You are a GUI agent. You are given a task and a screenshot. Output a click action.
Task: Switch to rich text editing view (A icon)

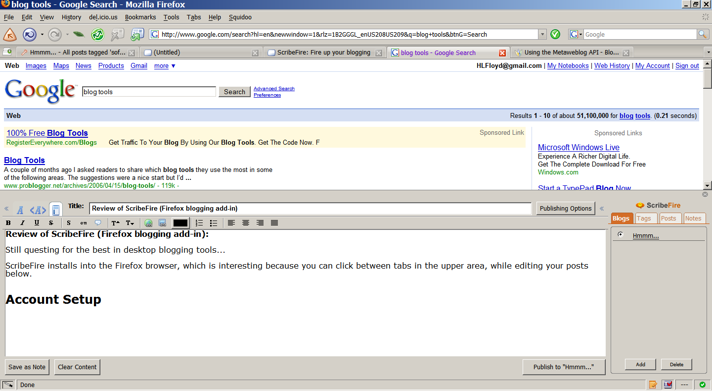pos(20,210)
